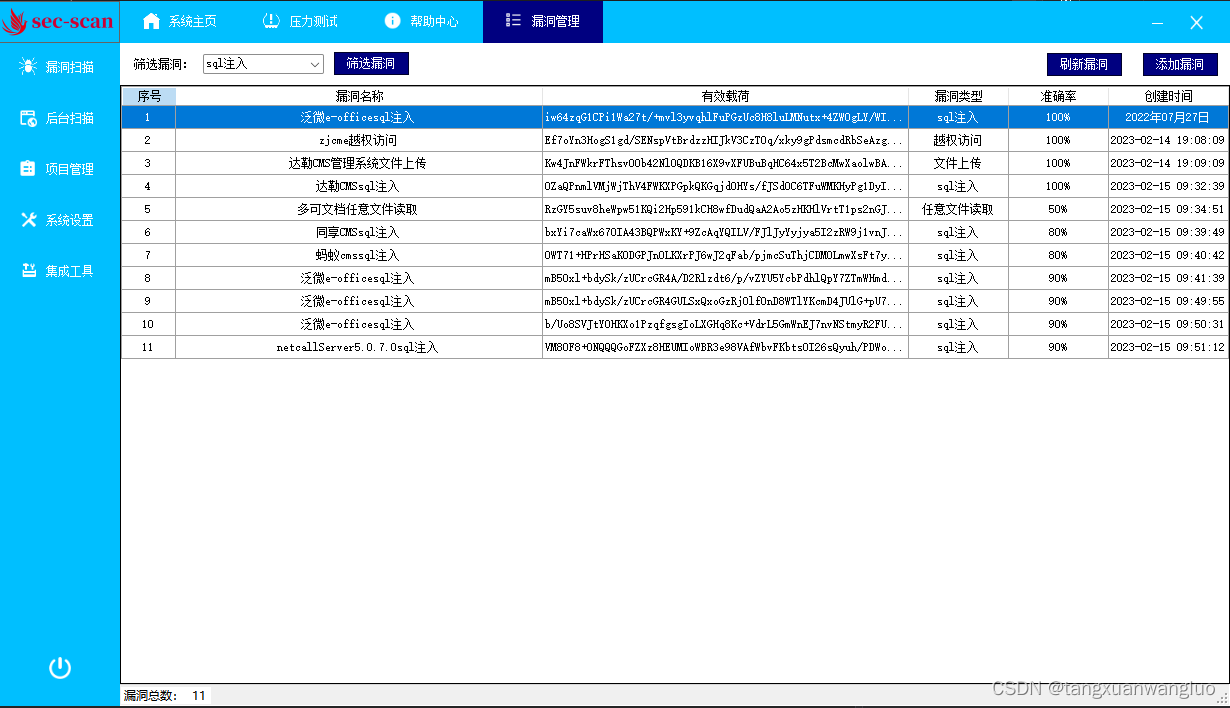Open the 帮助中心 tab
Screen dimensions: 1230x708
point(422,21)
